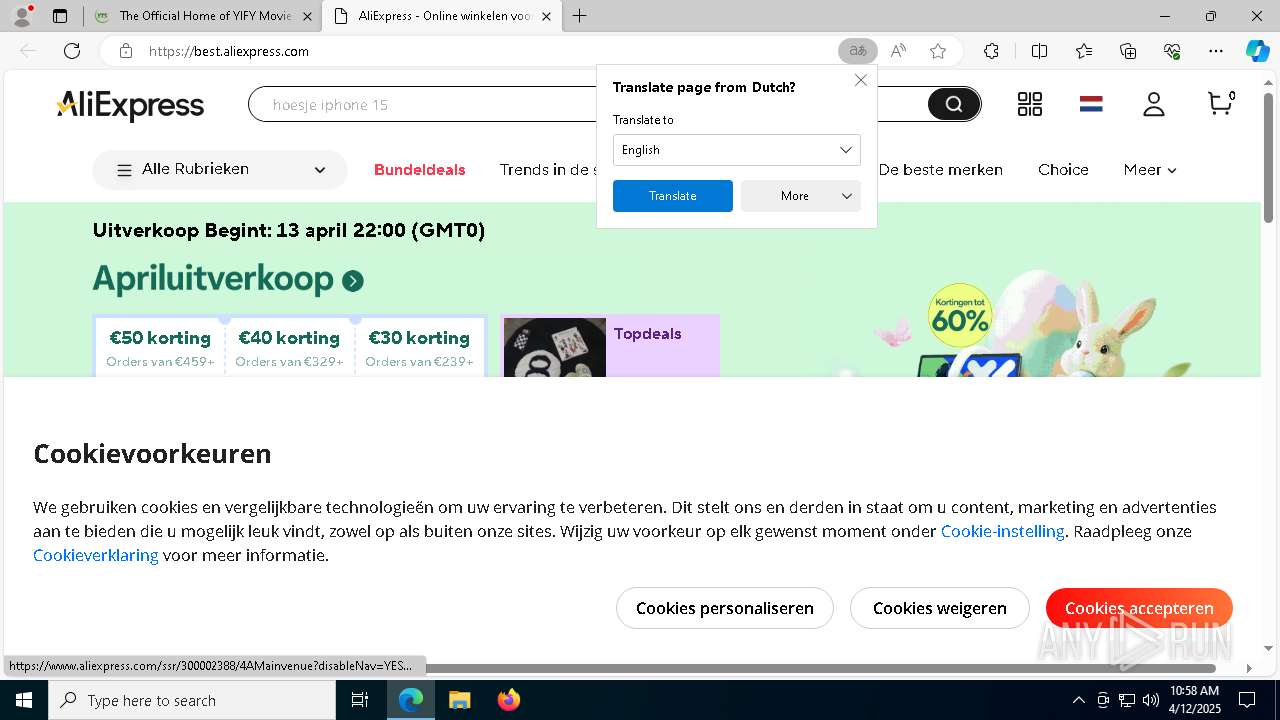The height and width of the screenshot is (720, 1280).
Task: Click the horizontal page scrollbar
Action: (x=820, y=668)
